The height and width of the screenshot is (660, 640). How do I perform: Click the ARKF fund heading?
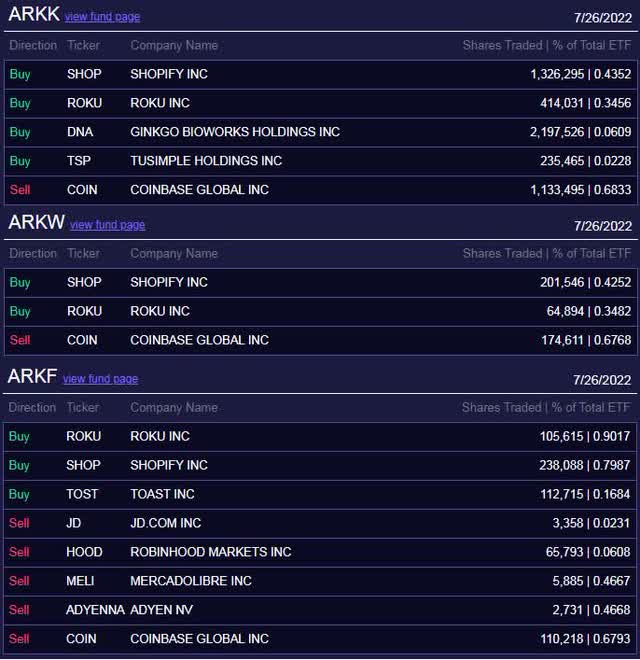[32, 376]
